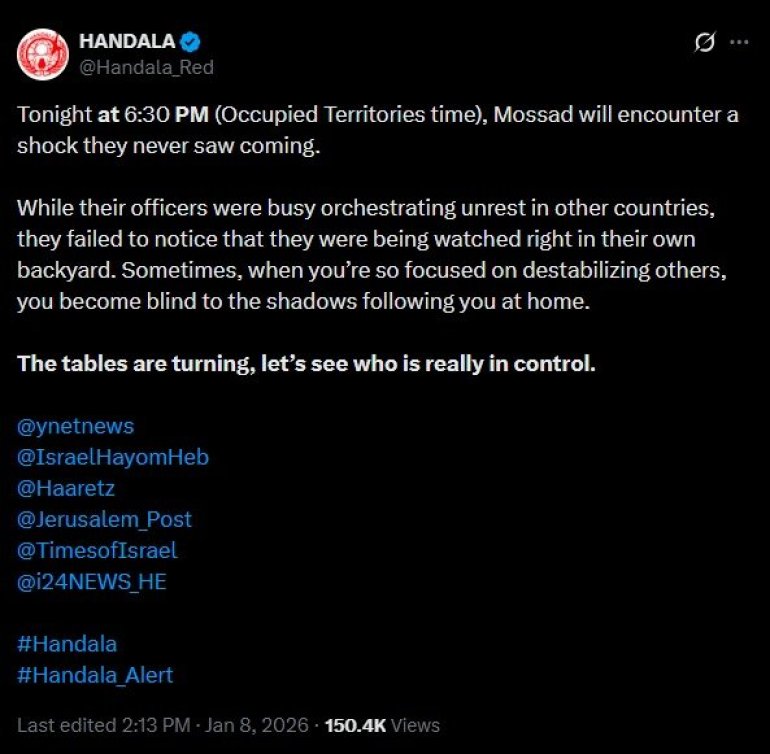Open the #Handala hashtag

[67, 644]
